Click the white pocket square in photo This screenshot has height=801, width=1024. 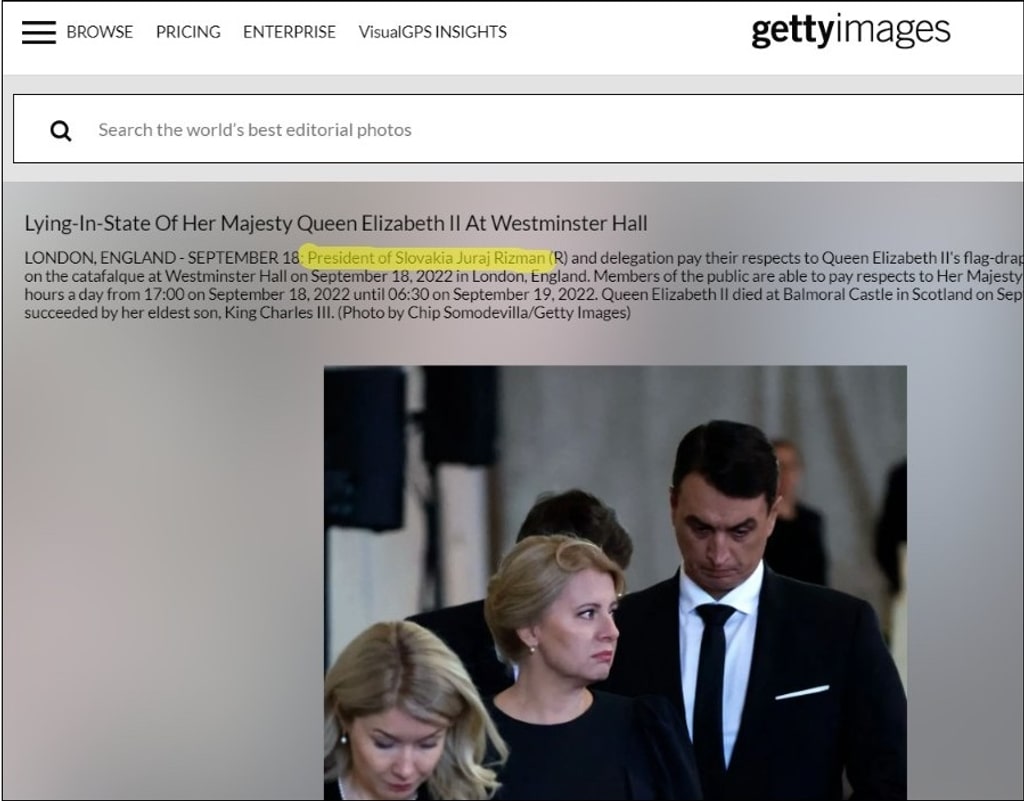[801, 692]
